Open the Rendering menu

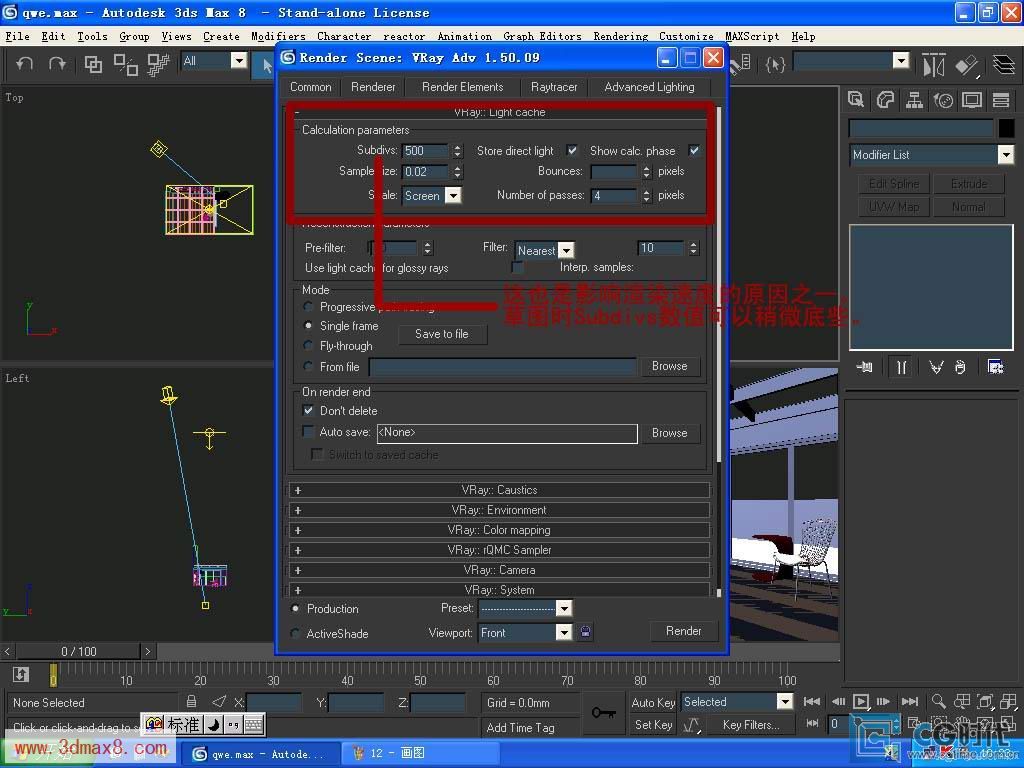click(x=620, y=37)
